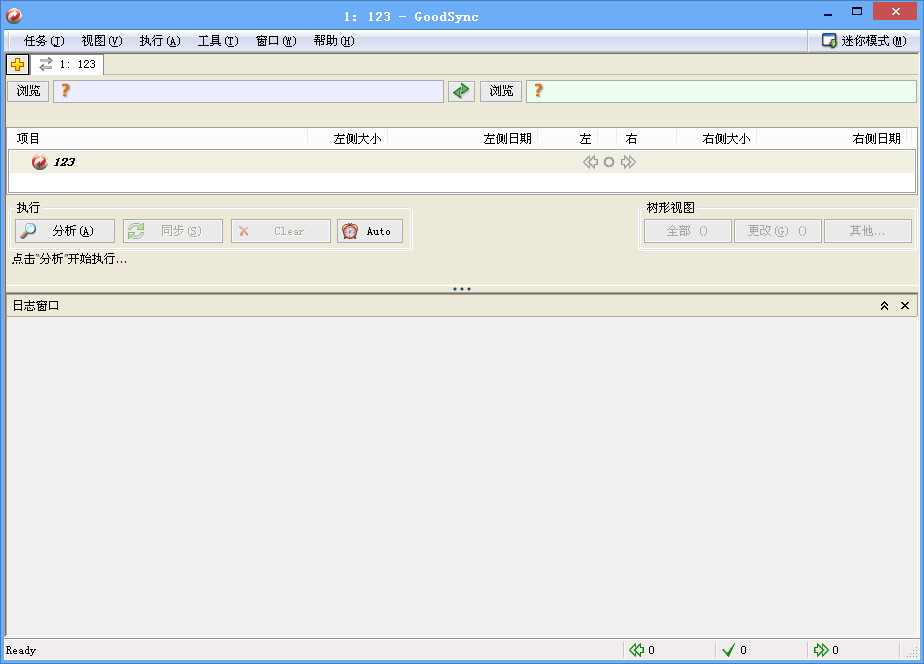The height and width of the screenshot is (664, 924).
Task: Click the GoodSync icon beside job 123
Action: point(39,162)
